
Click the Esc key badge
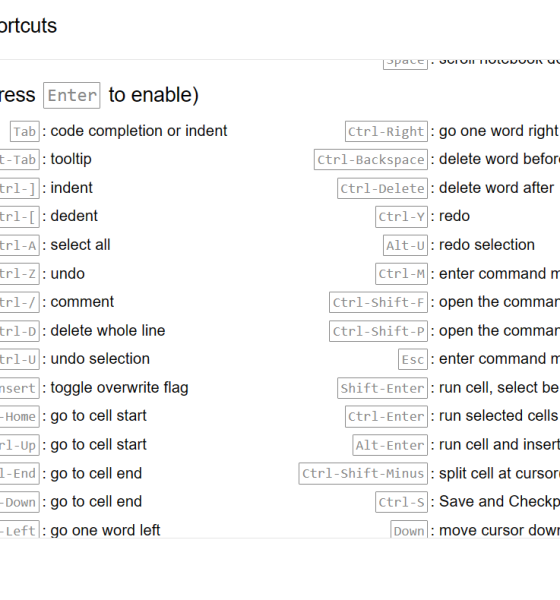click(413, 359)
